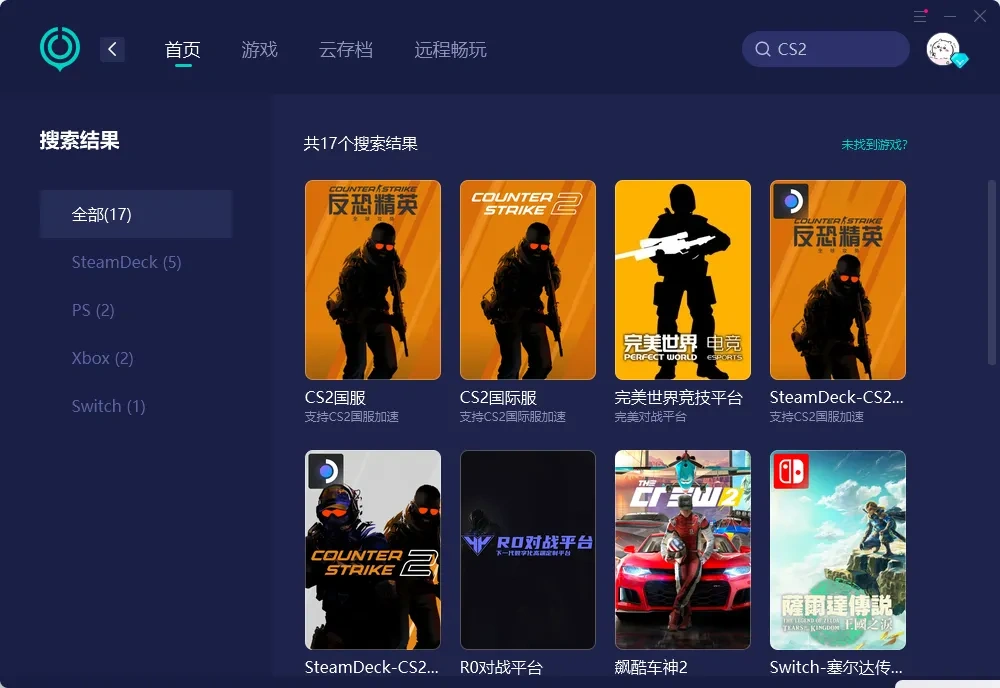Open the hamburger menu with notification dot
This screenshot has height=688, width=1000.
[x=920, y=16]
